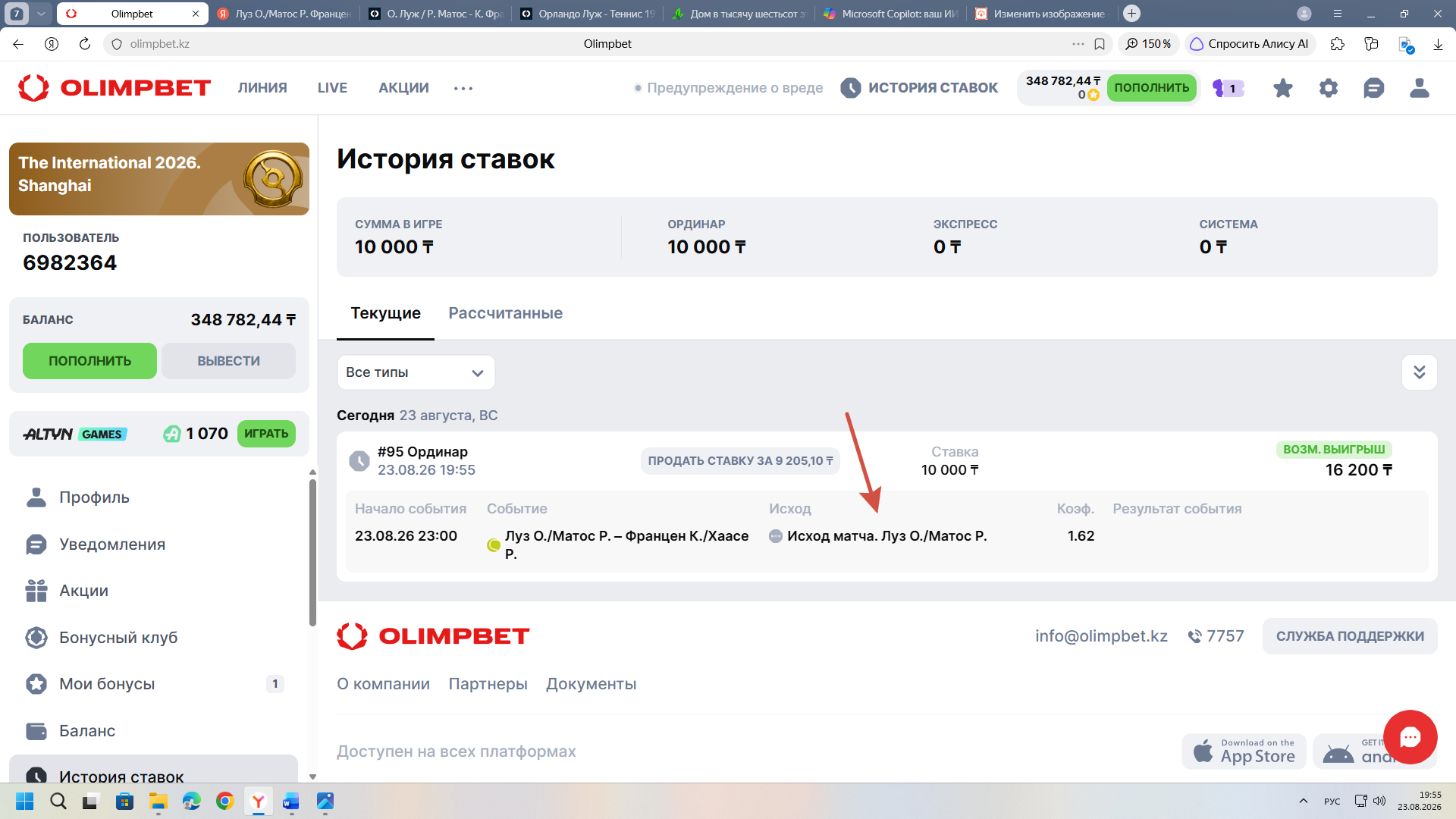Open Акции in the sidebar

[83, 591]
